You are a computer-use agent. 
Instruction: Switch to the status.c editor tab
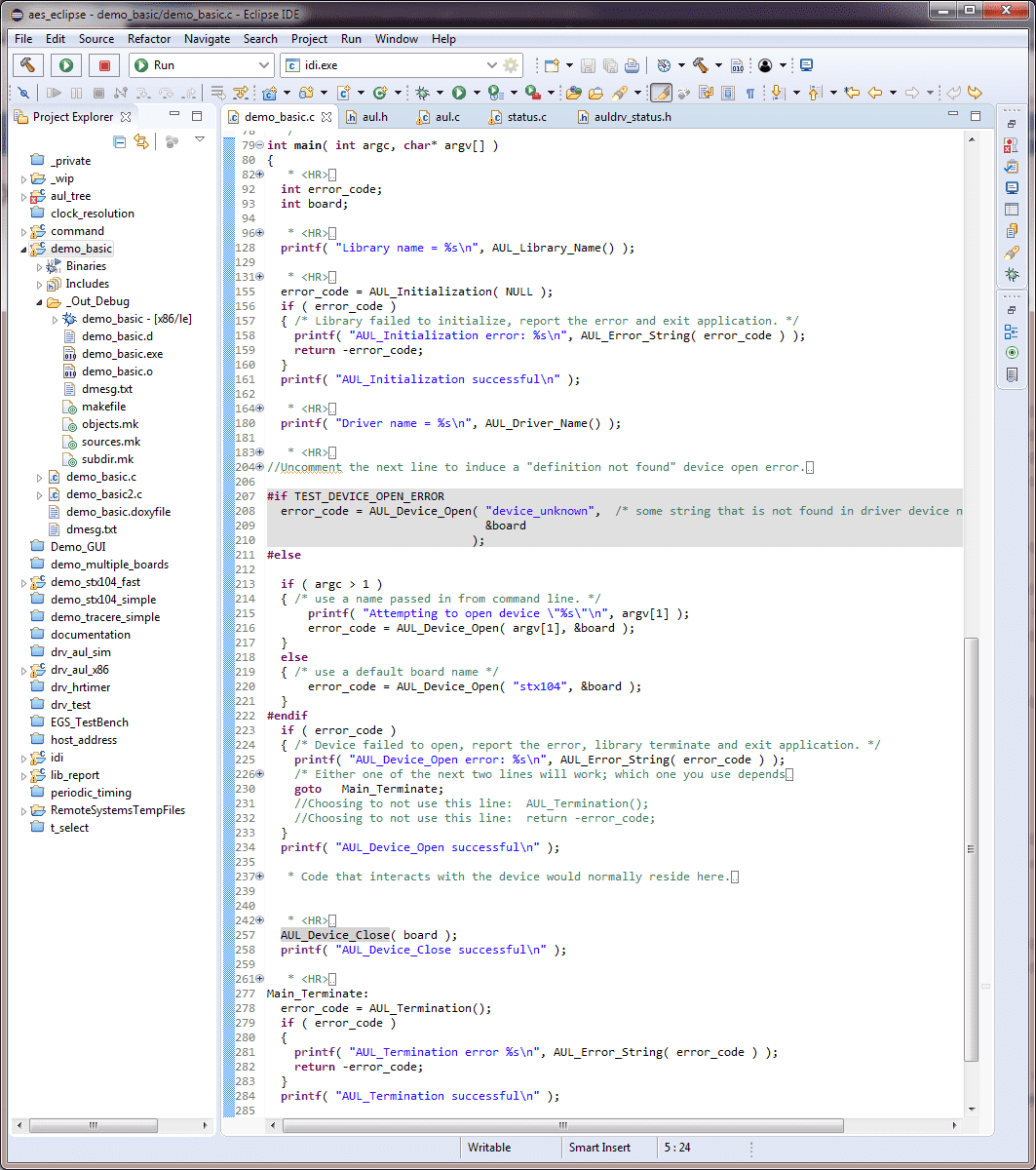pyautogui.click(x=526, y=117)
